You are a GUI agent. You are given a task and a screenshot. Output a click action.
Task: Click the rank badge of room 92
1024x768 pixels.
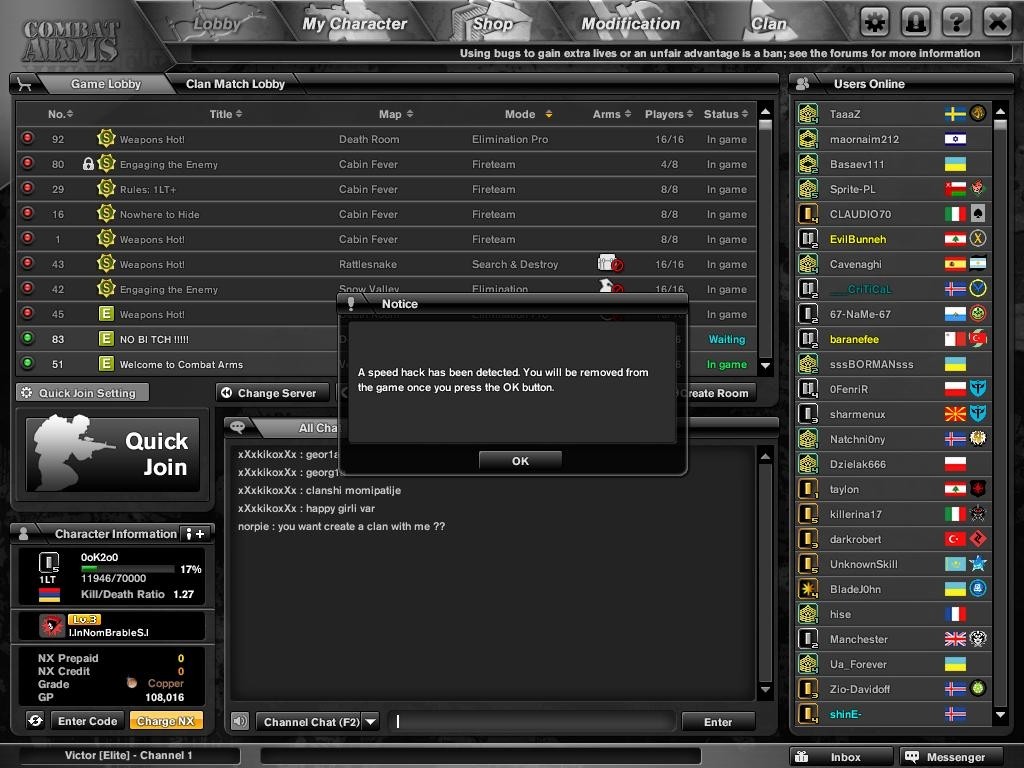tap(106, 138)
